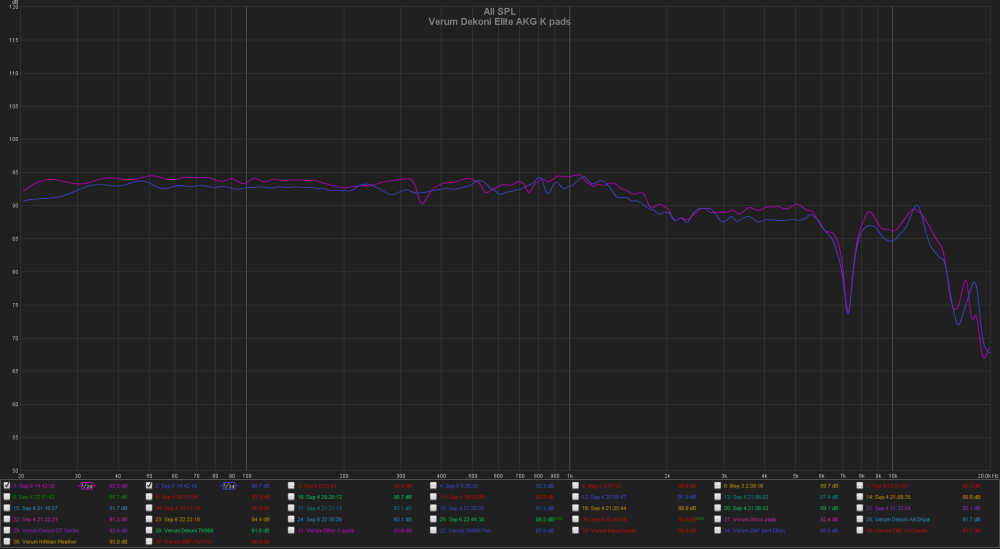The image size is (1000, 549).
Task: Click the All SPL graph heading
Action: (499, 11)
